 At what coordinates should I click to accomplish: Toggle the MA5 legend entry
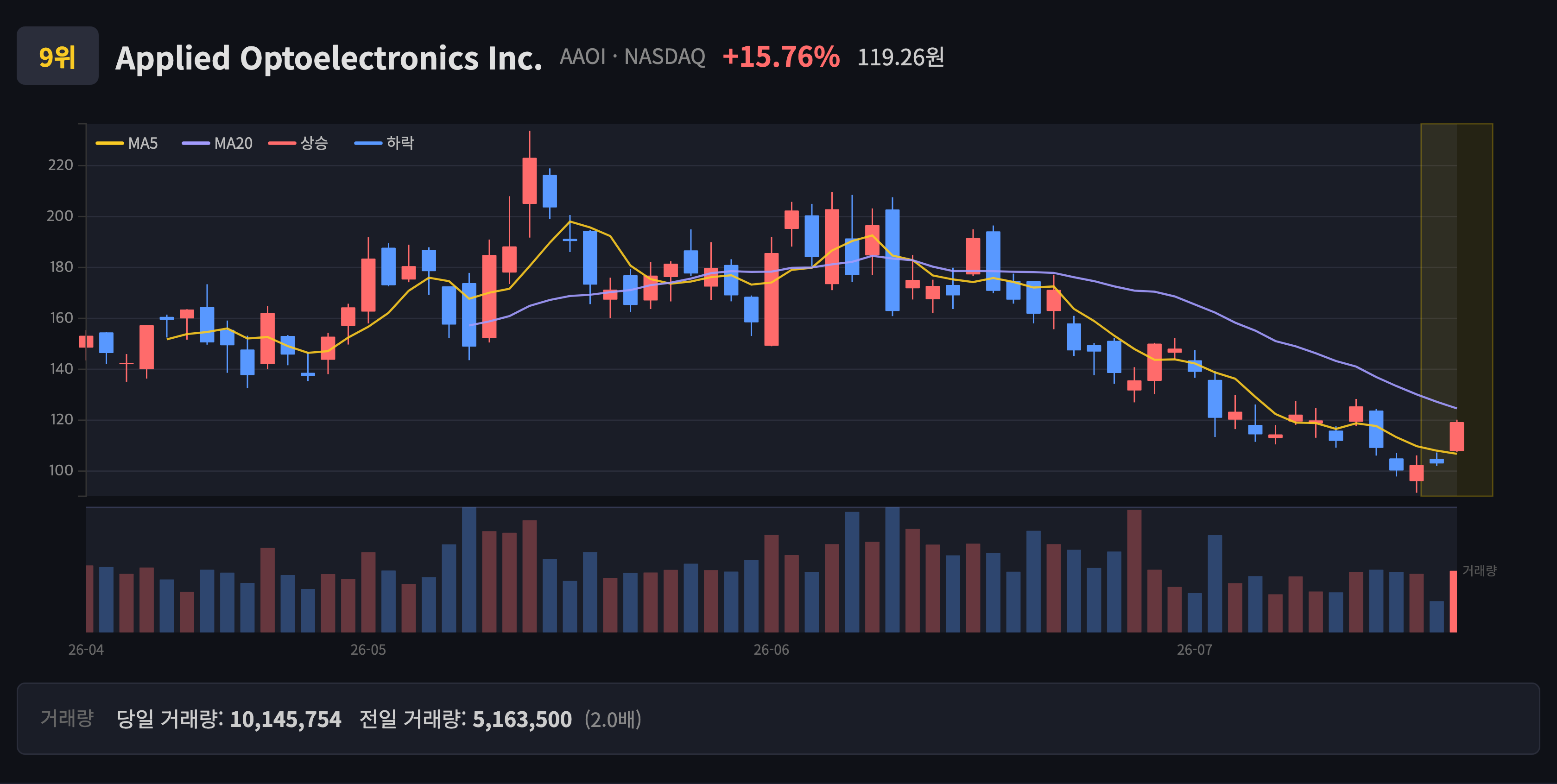tap(127, 143)
